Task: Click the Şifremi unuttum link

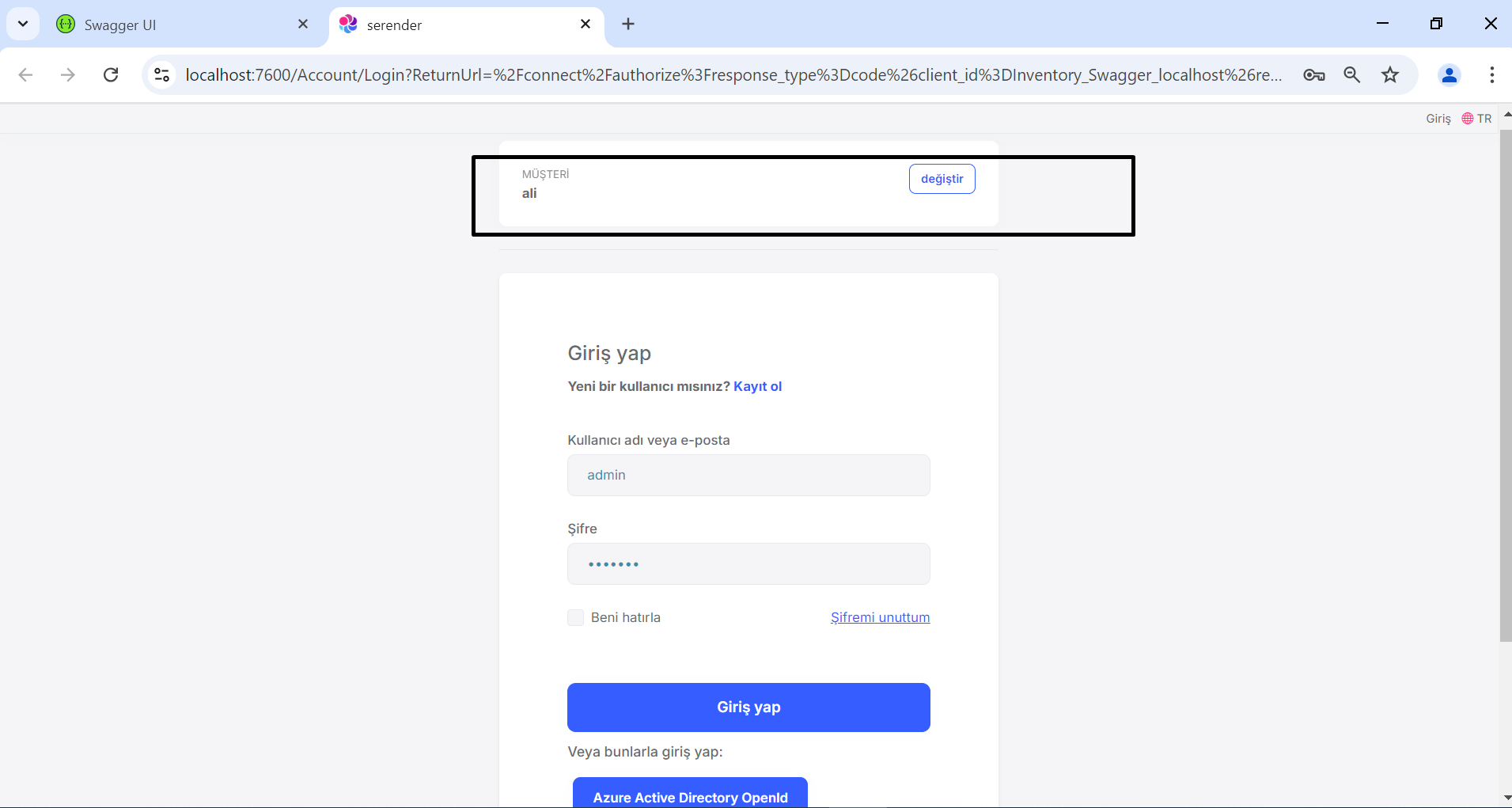Action: point(880,617)
